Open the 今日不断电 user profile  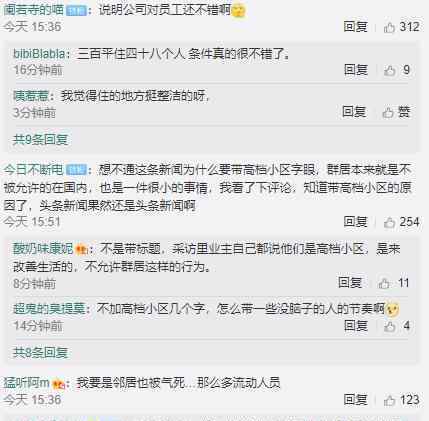coord(33,170)
